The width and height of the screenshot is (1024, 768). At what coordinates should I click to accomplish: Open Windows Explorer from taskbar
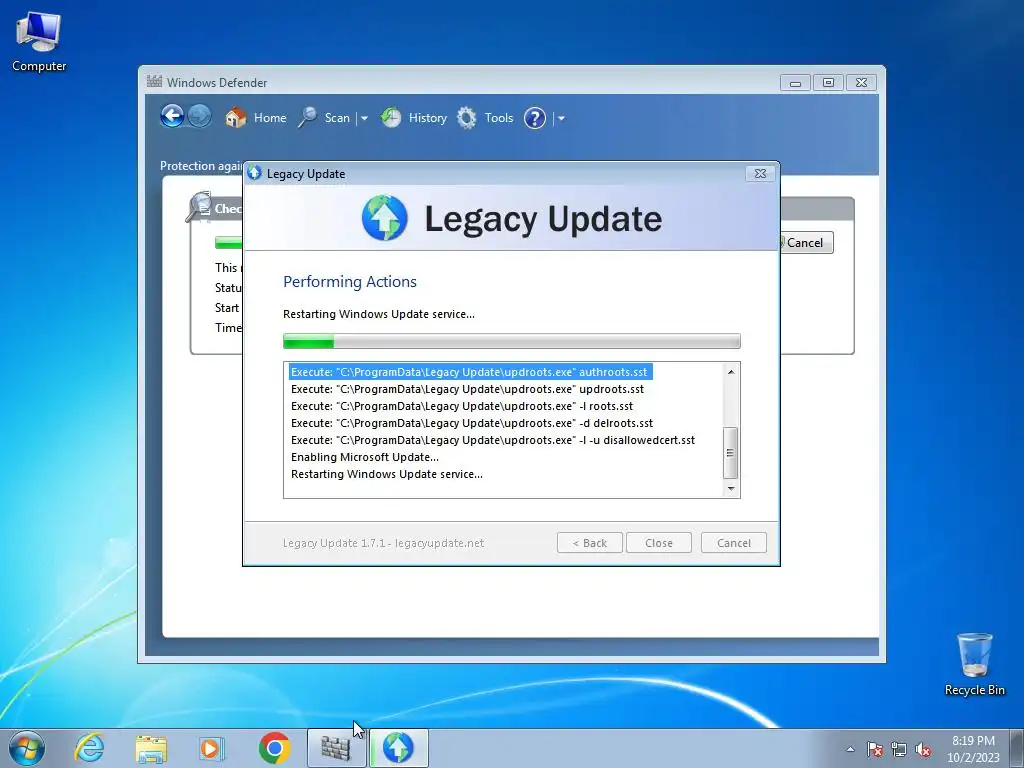[151, 748]
